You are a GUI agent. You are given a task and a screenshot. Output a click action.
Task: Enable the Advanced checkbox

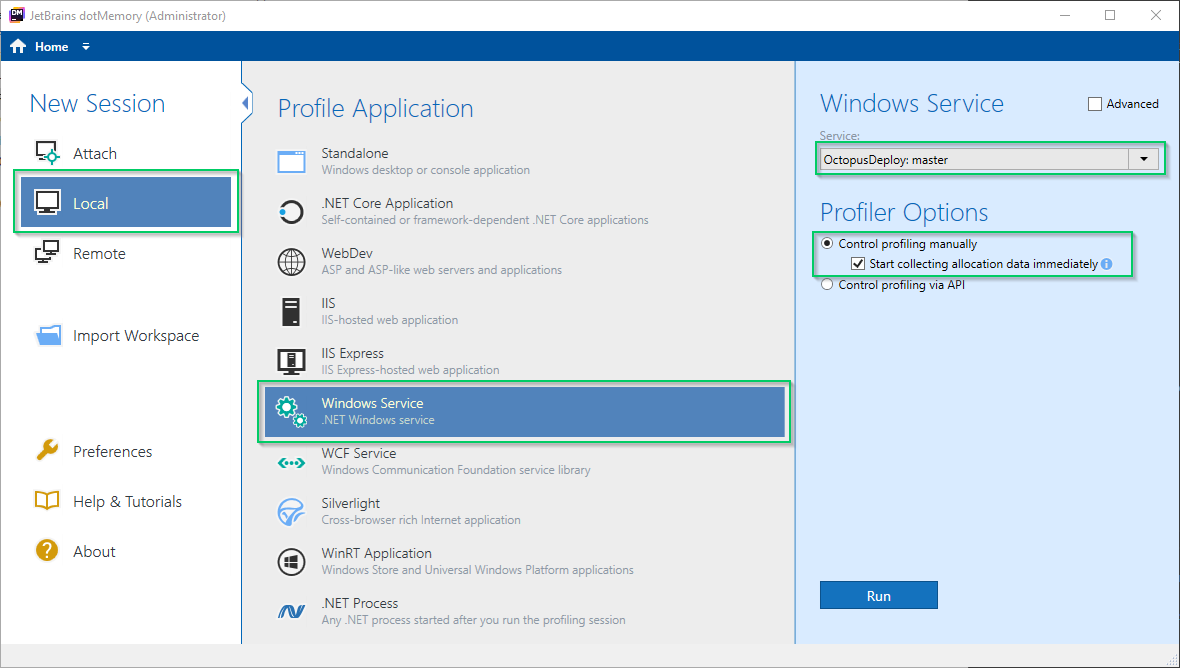pos(1095,104)
